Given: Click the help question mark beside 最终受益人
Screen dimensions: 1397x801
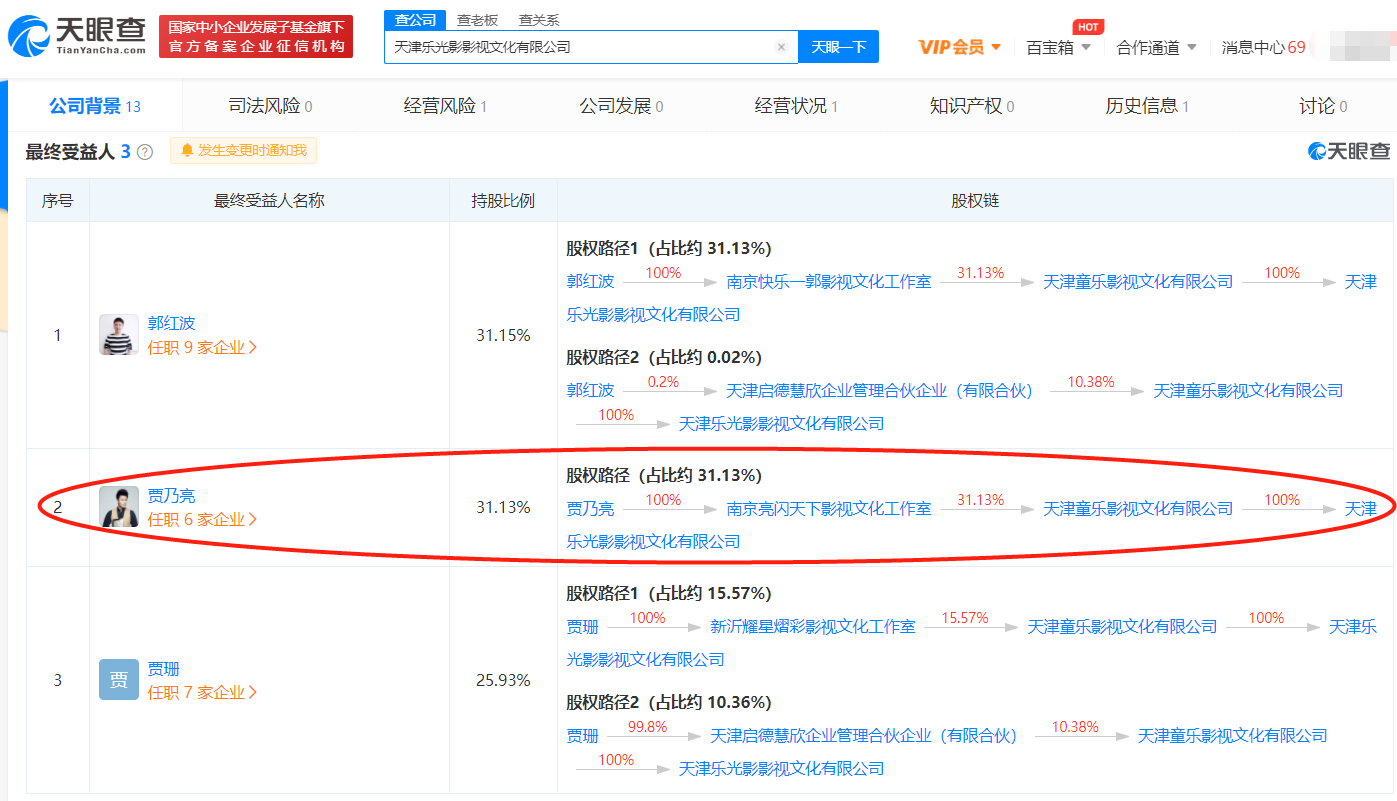Looking at the screenshot, I should coord(145,152).
